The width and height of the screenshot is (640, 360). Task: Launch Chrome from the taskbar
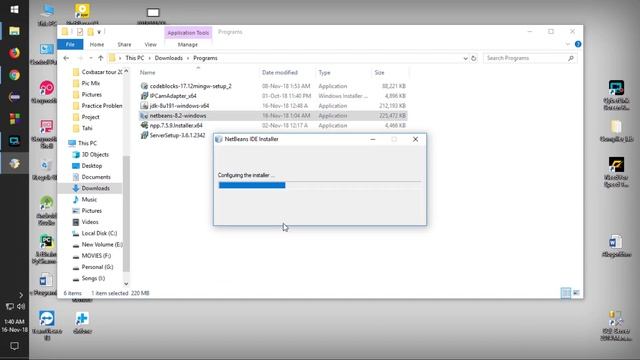[14, 75]
